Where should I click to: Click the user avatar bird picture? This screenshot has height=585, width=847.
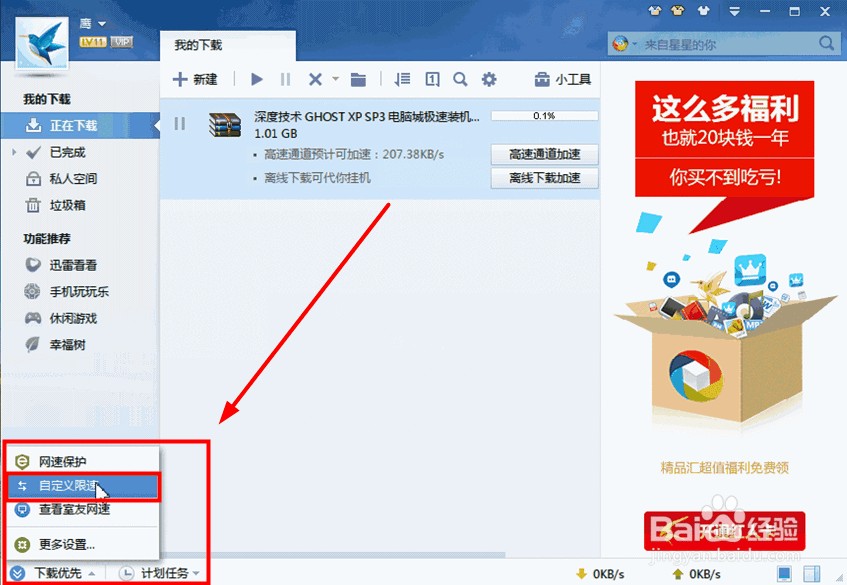[42, 44]
